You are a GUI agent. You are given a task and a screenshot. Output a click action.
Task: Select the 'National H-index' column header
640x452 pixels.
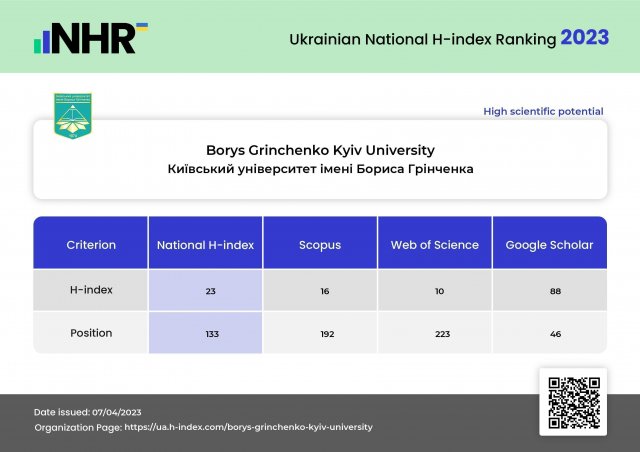tap(206, 244)
